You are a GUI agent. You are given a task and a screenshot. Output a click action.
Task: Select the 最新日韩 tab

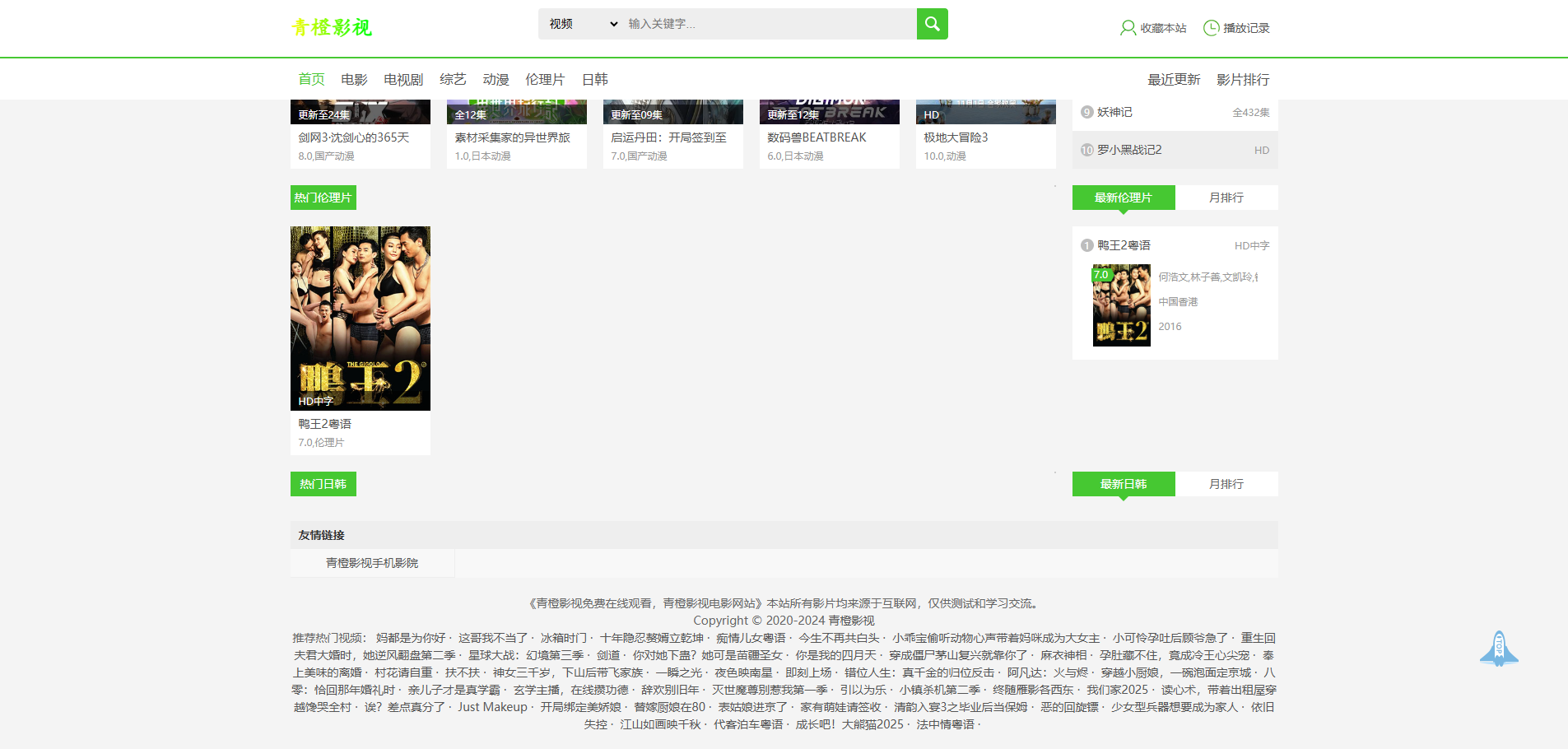pos(1123,484)
